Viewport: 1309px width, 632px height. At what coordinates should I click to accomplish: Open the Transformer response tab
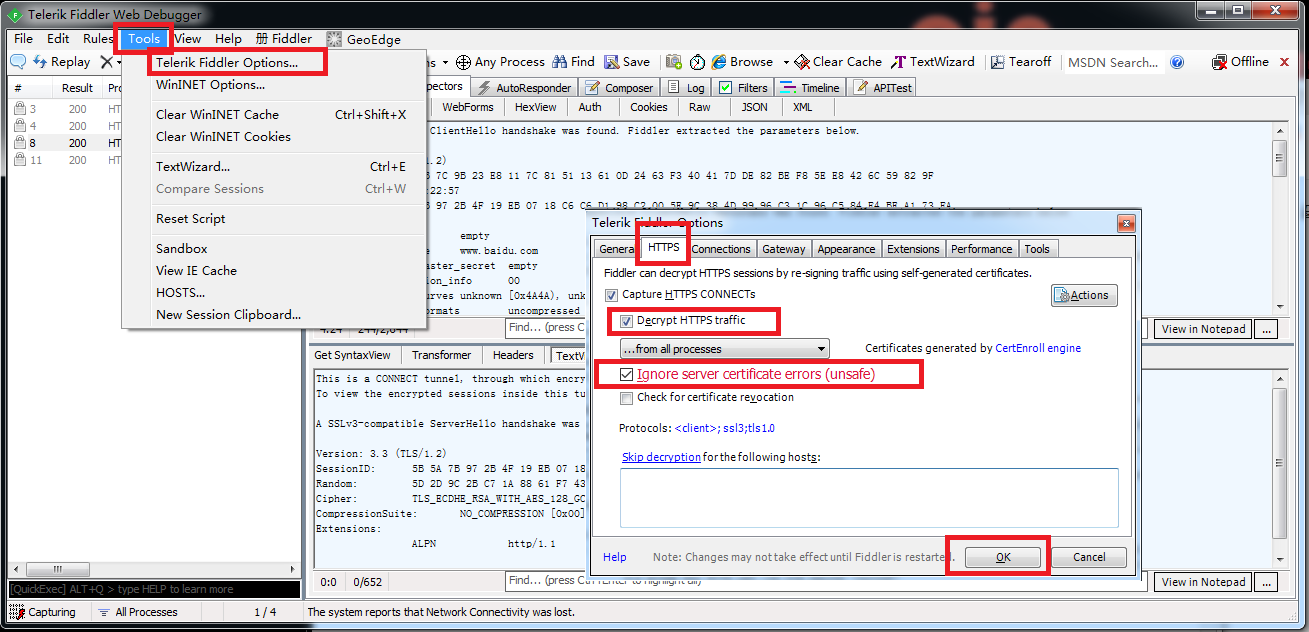tap(441, 355)
